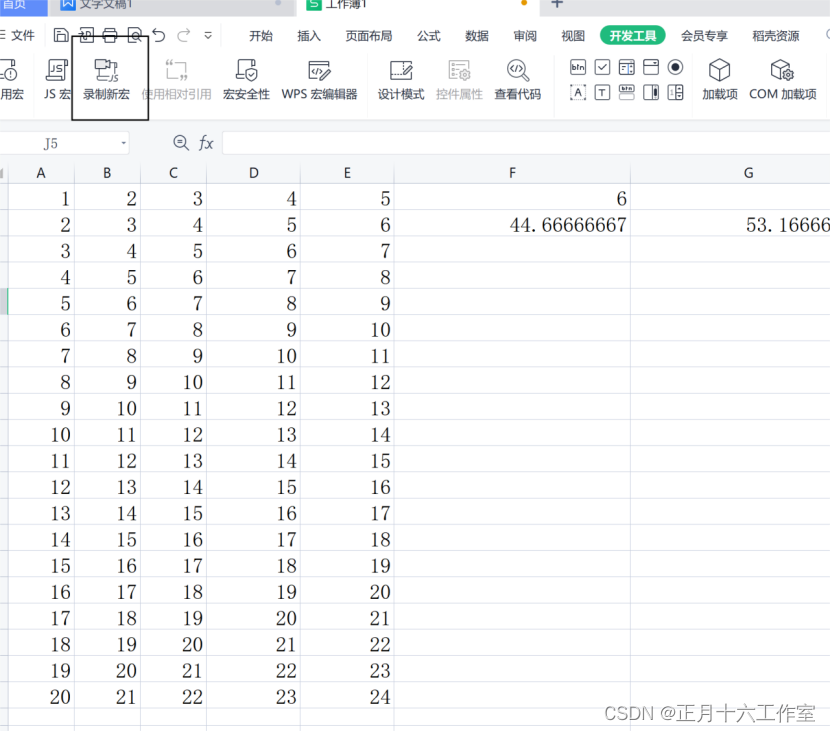Click the print preview icon
The image size is (830, 732).
click(x=136, y=35)
